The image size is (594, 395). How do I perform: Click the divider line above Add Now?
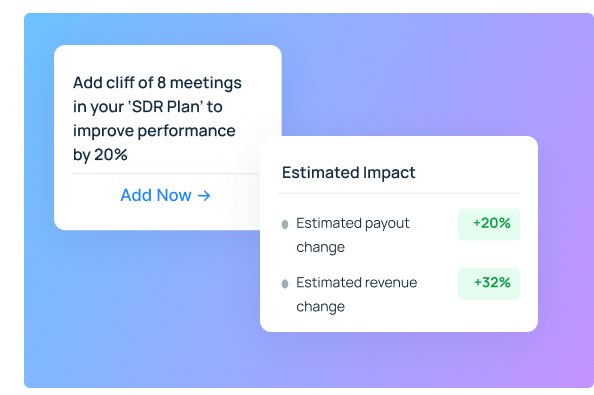(166, 173)
